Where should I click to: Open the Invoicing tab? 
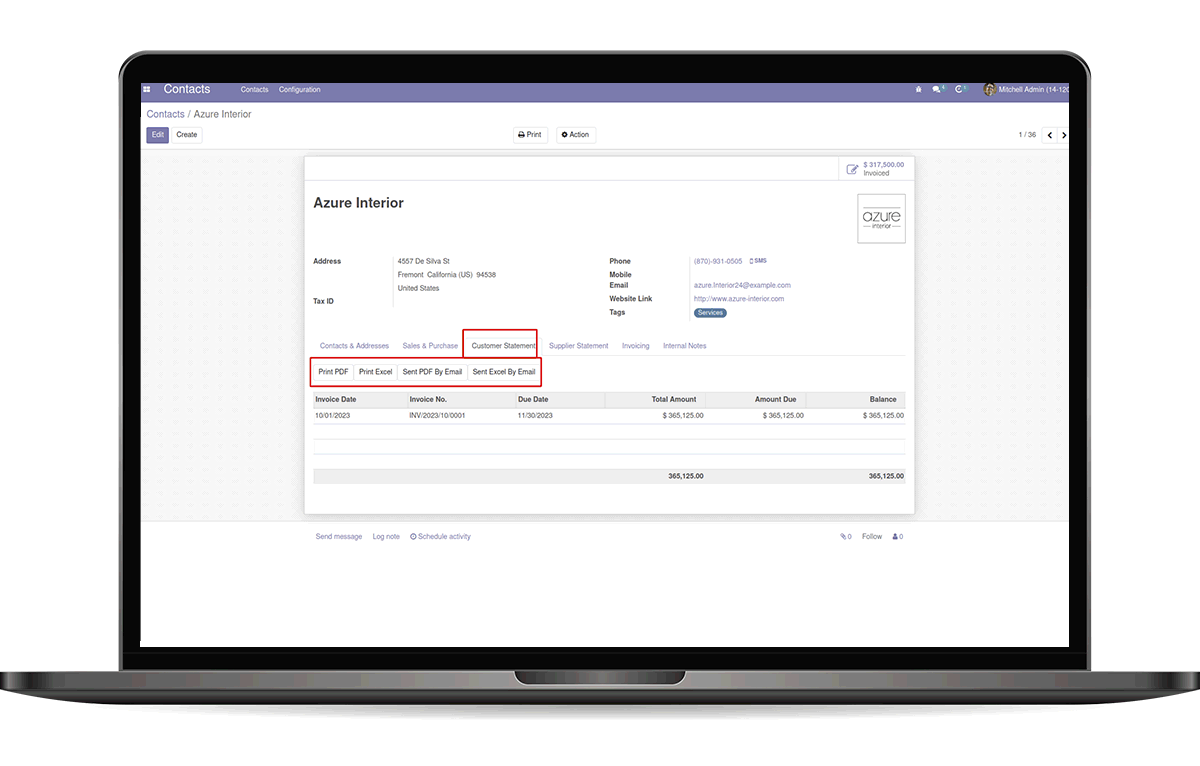(x=635, y=346)
